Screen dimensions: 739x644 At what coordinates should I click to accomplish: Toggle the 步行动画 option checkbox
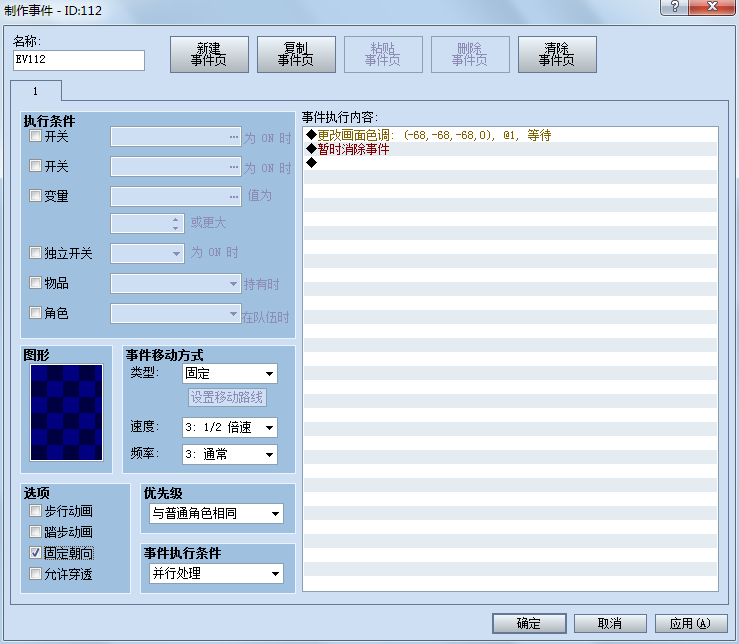(35, 511)
